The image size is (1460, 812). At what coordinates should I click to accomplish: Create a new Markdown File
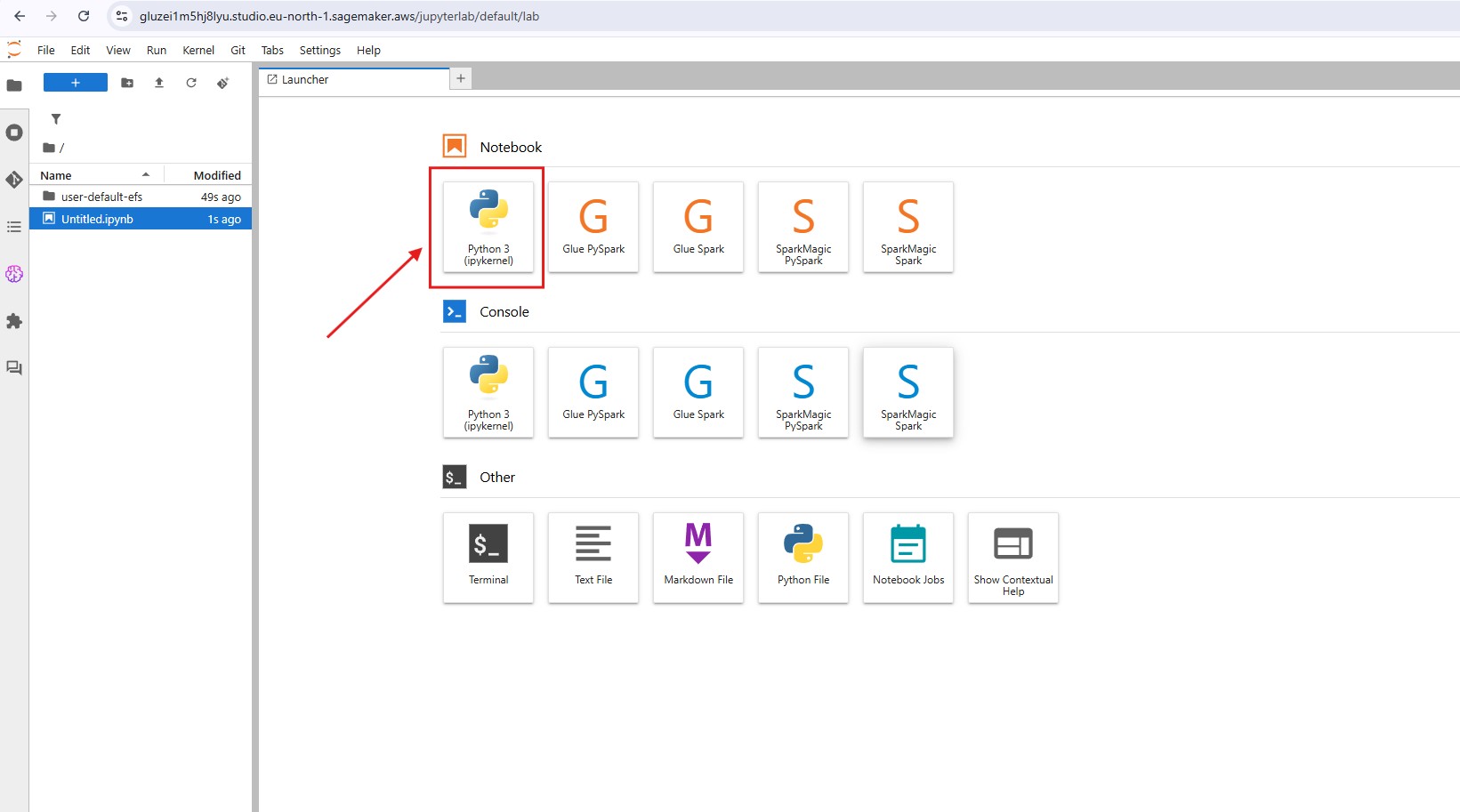point(698,557)
